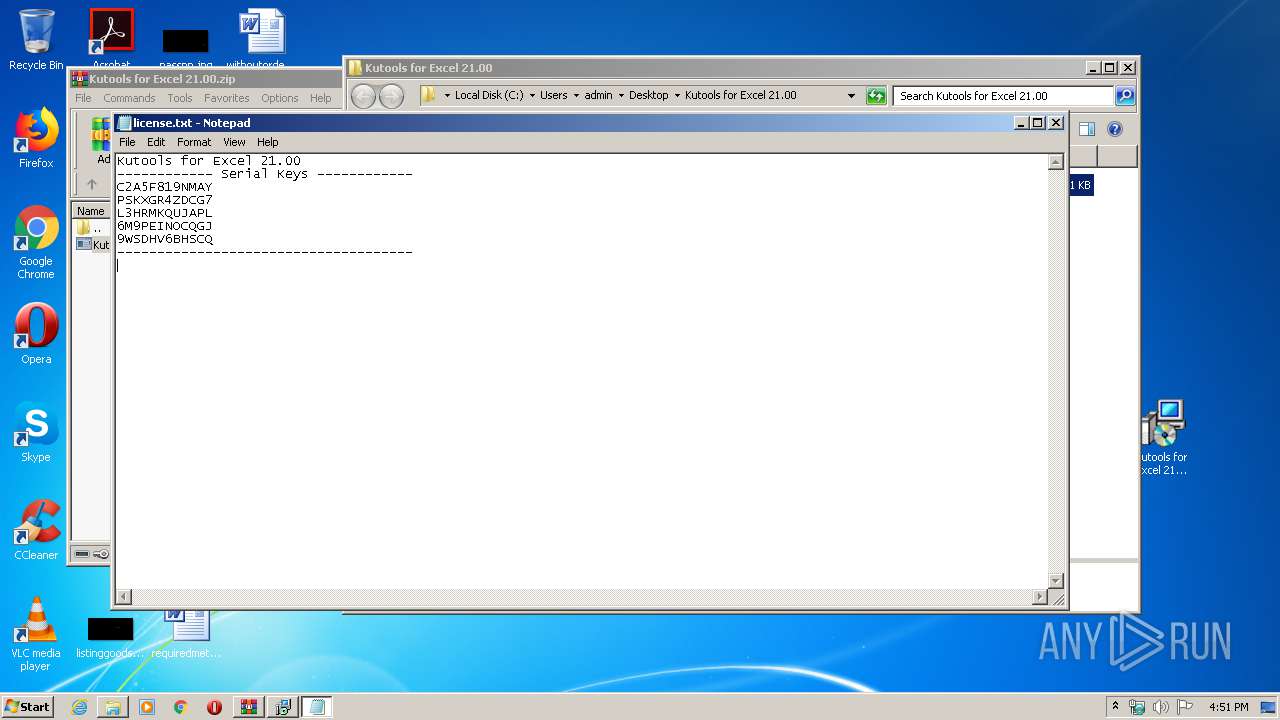This screenshot has height=720, width=1280.
Task: Open the Firefox desktop shortcut
Action: (x=36, y=138)
